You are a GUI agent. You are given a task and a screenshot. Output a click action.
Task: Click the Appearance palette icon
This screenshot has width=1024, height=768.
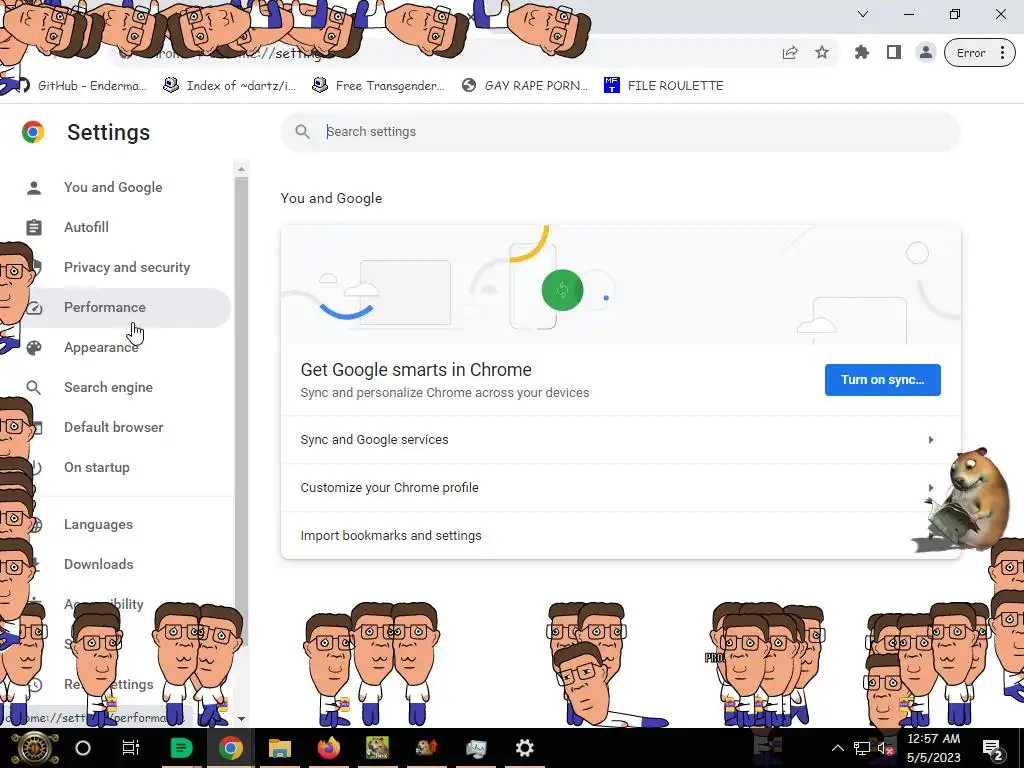coord(34,347)
